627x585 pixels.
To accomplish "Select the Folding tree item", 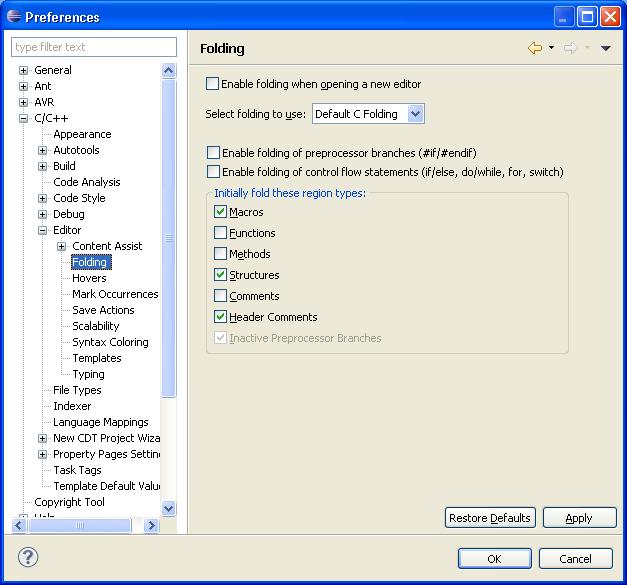I will [x=91, y=262].
